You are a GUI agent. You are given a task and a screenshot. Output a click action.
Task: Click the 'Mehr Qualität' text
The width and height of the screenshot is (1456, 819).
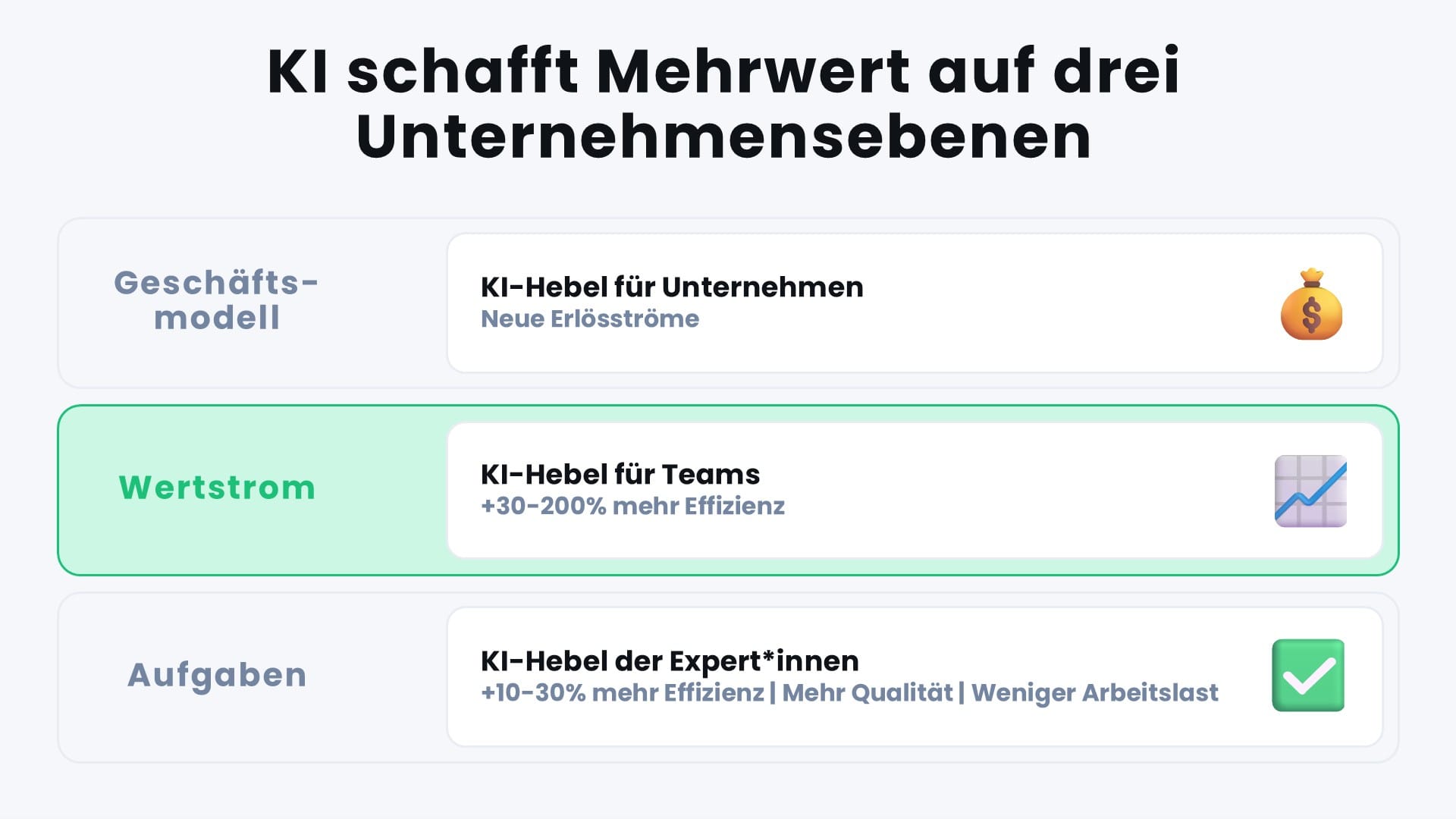[867, 692]
